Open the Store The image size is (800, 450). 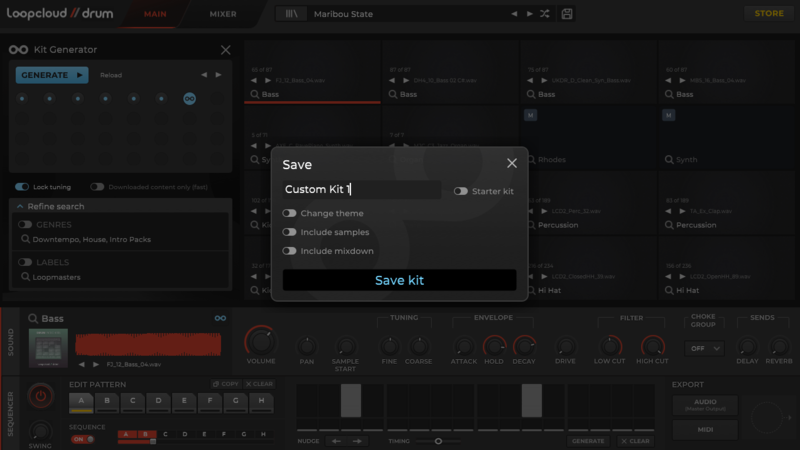768,14
